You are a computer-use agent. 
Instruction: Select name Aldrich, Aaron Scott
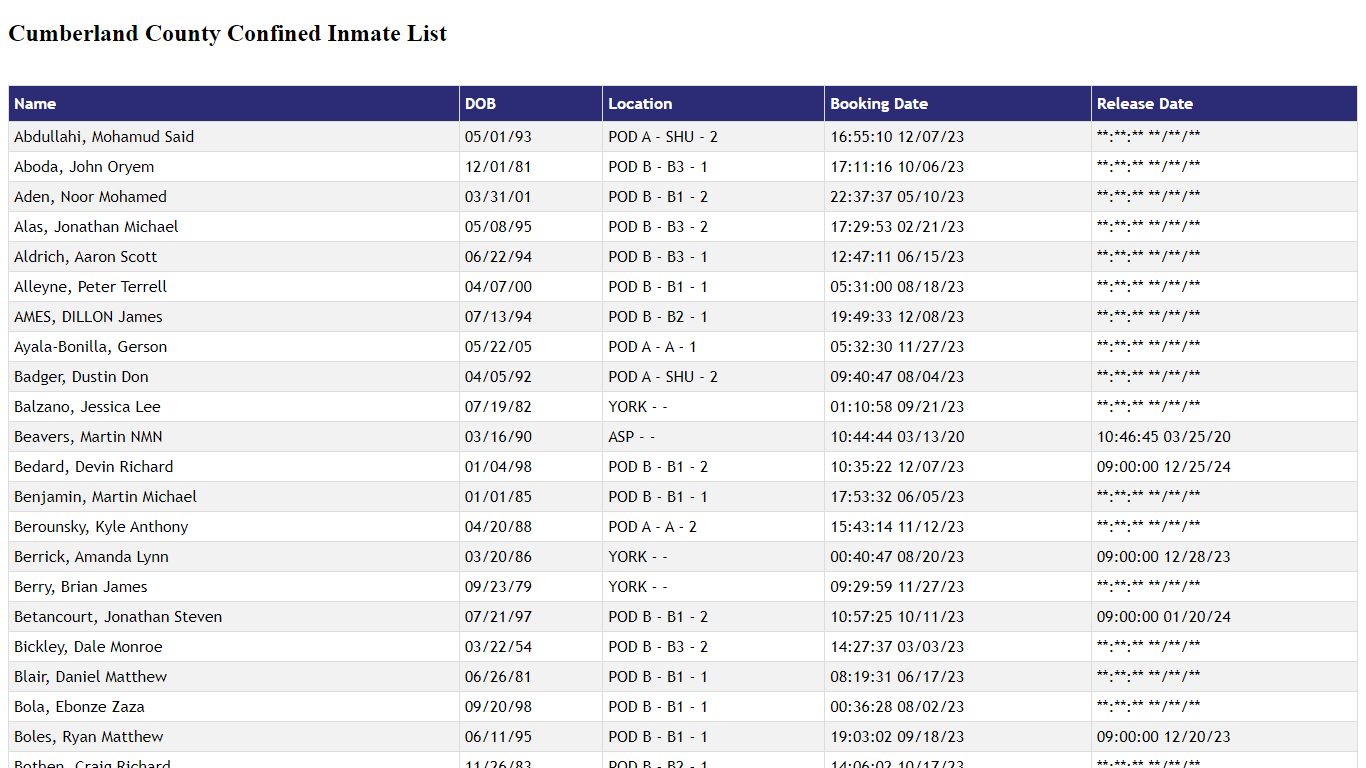(86, 257)
